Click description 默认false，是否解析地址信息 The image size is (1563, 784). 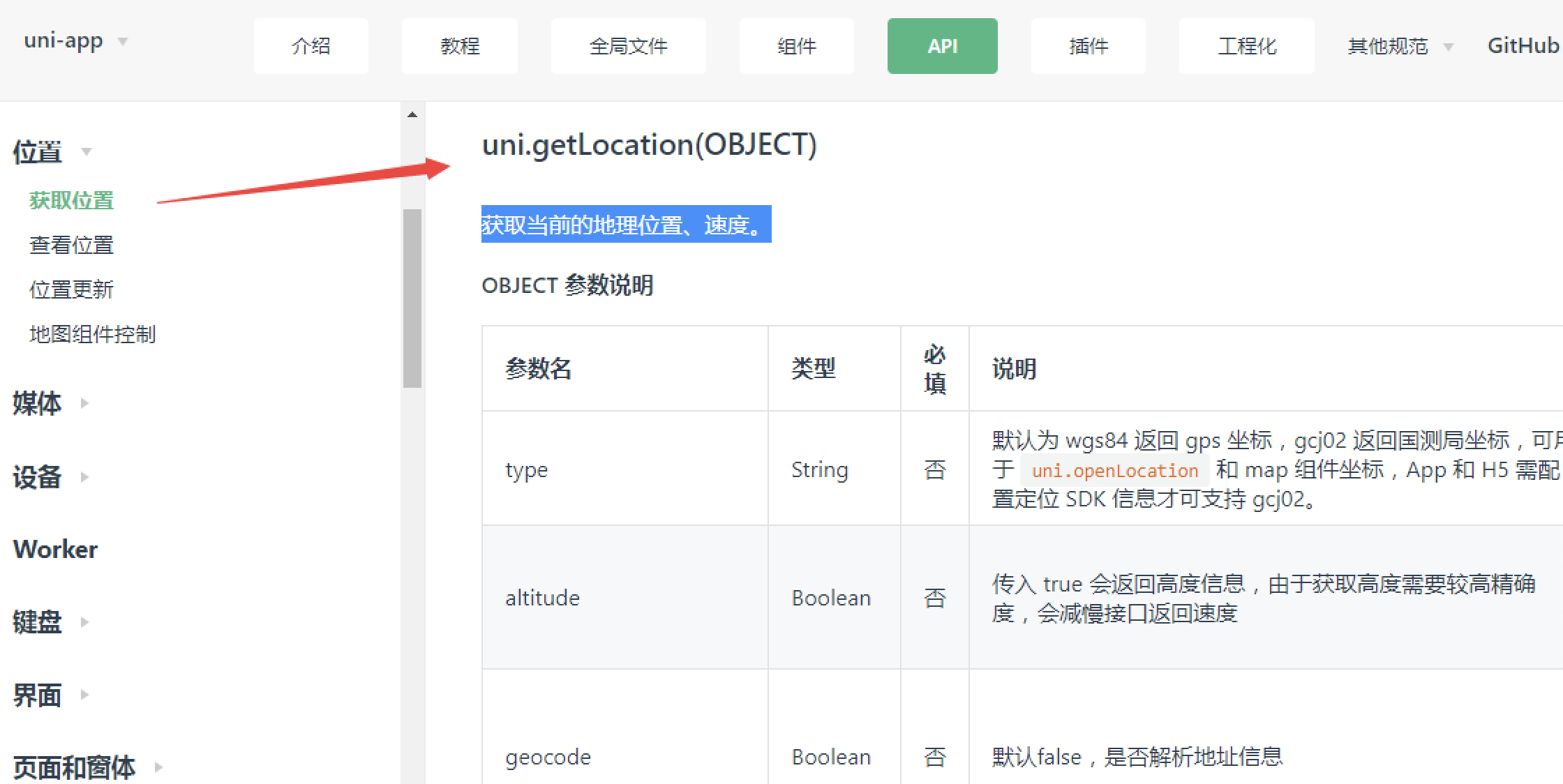[1137, 757]
